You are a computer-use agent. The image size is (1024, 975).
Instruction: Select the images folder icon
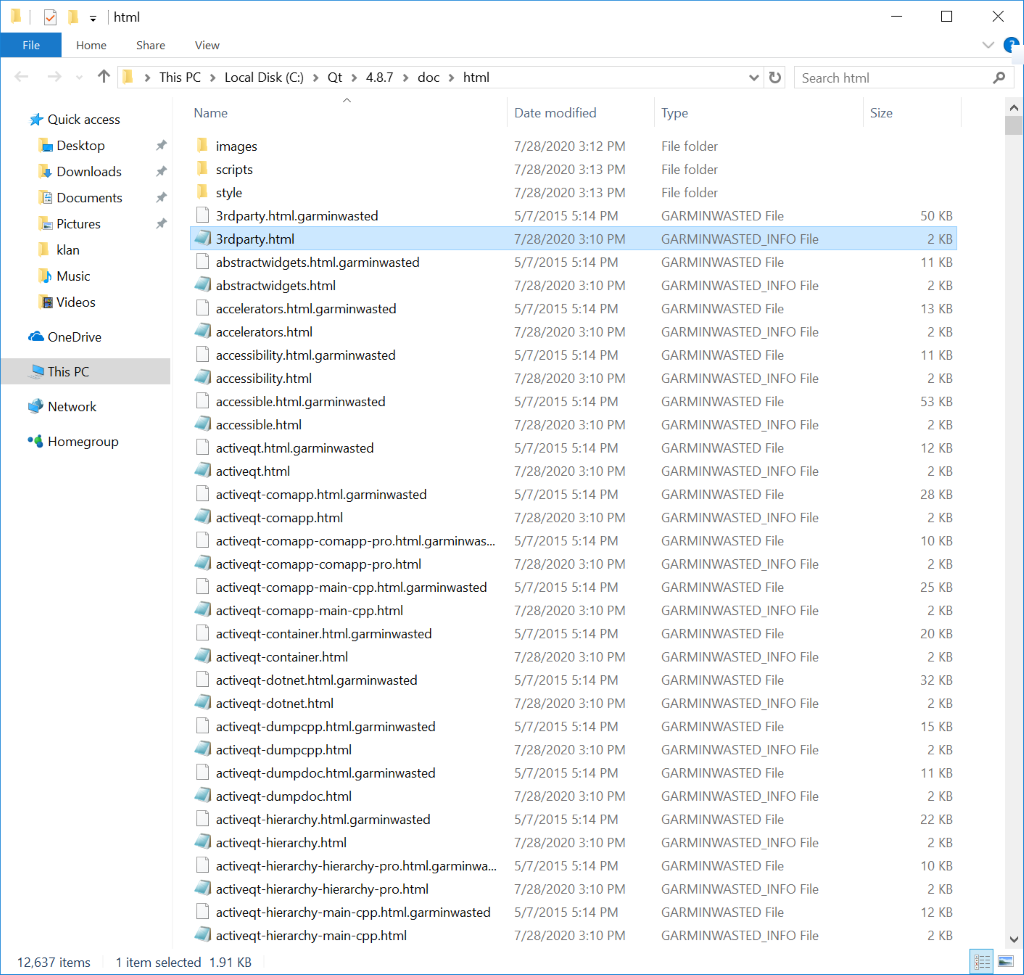tap(201, 146)
